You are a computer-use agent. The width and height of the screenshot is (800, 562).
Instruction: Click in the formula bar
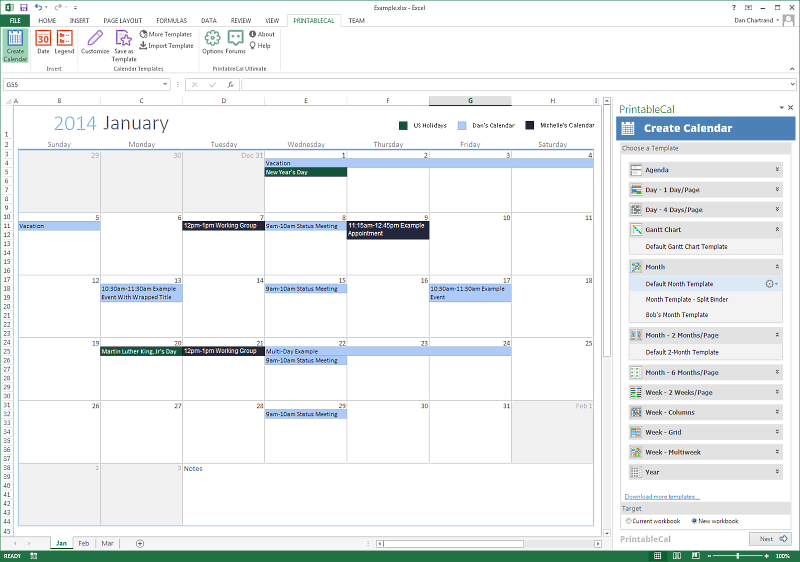515,85
